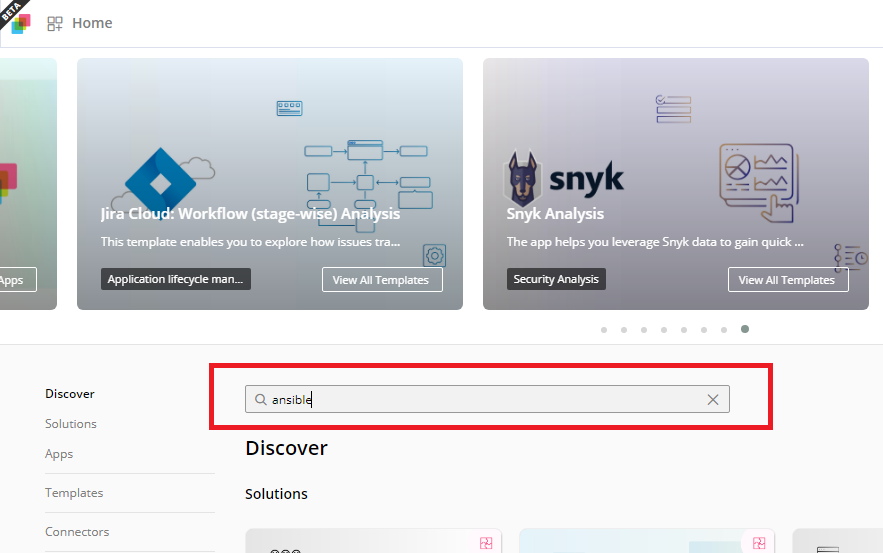Go to the first carousel dot
The image size is (883, 553).
(x=604, y=330)
